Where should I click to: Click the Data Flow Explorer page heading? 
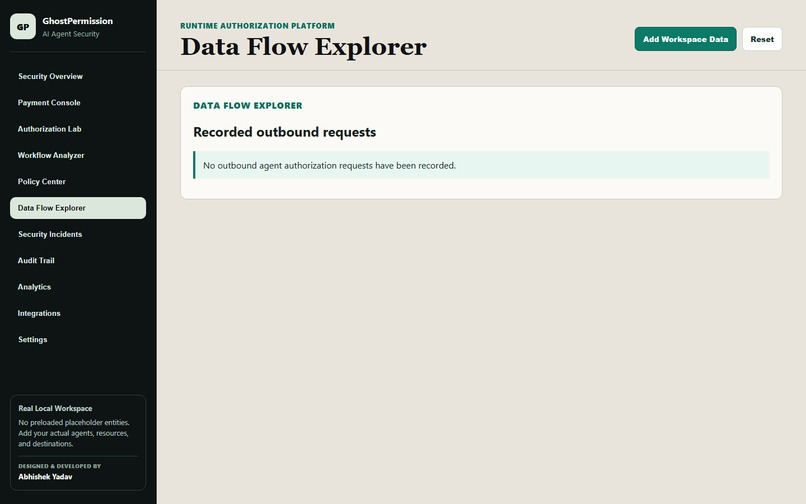(x=303, y=47)
